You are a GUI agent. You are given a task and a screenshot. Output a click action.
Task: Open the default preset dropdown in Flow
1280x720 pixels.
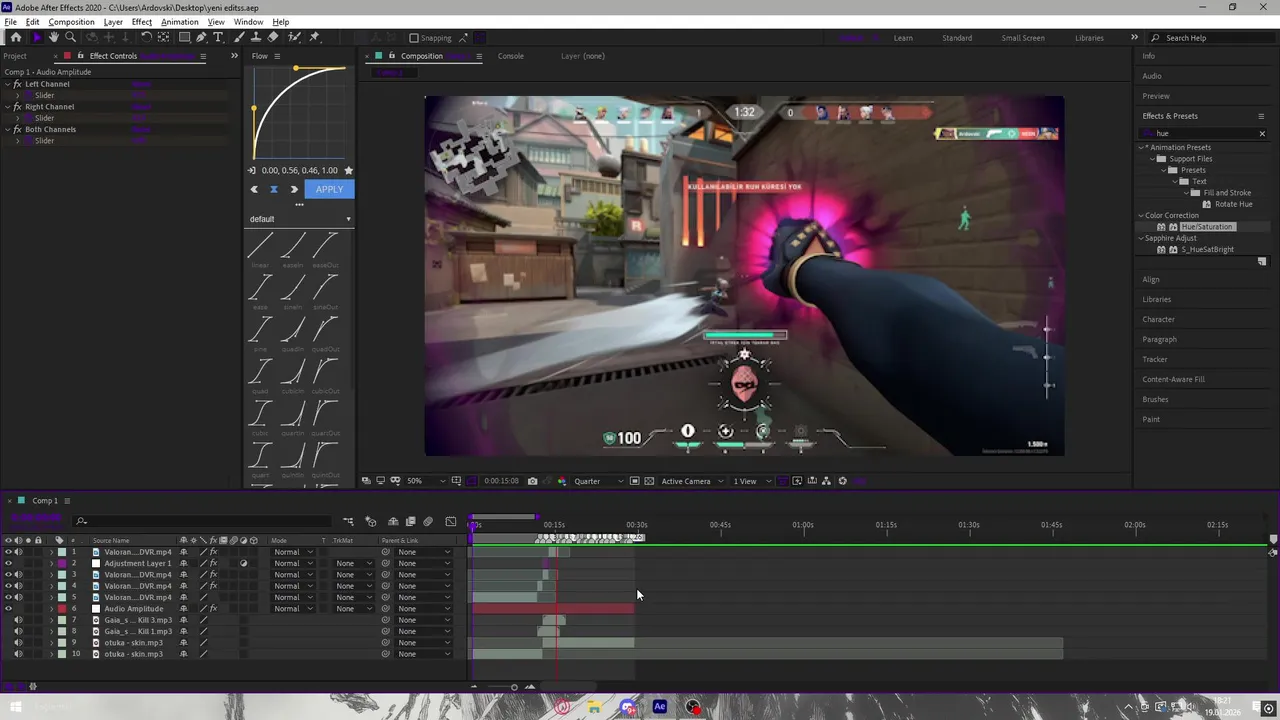pos(300,219)
